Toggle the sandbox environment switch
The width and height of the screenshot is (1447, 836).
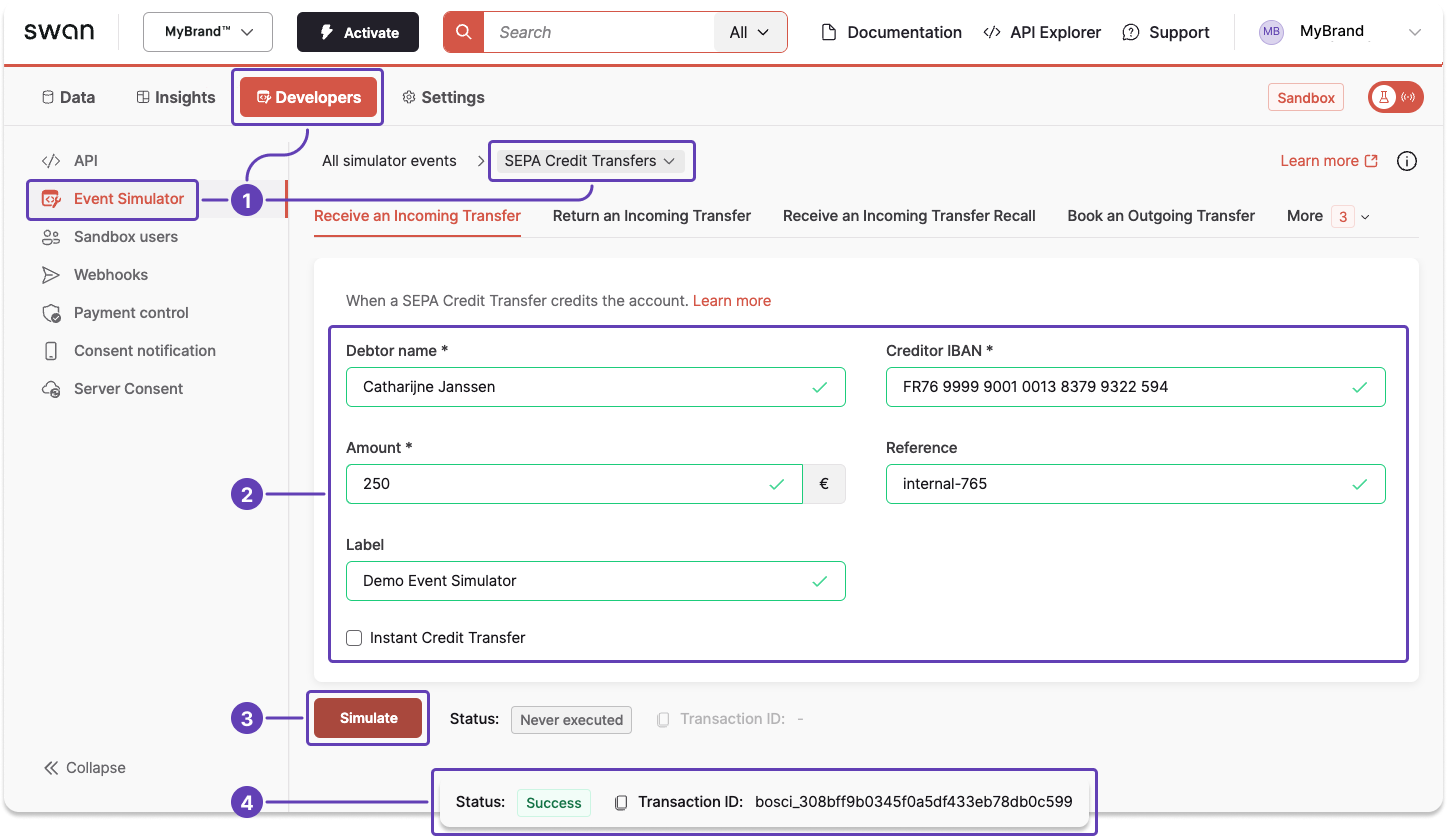point(1395,97)
